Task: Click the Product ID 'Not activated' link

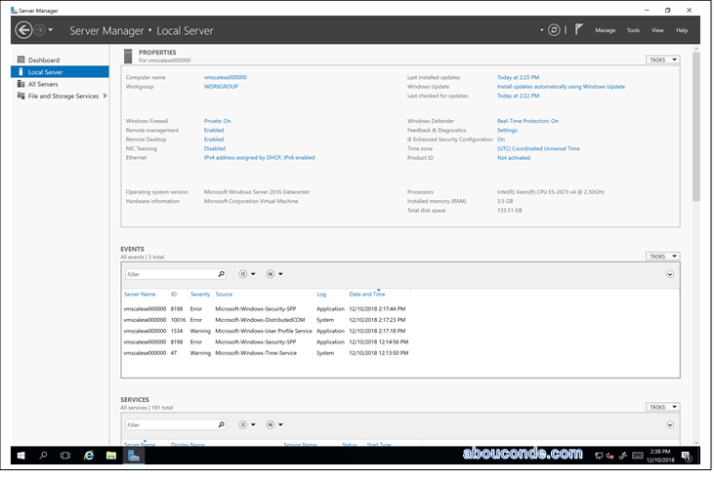Action: coord(513,157)
